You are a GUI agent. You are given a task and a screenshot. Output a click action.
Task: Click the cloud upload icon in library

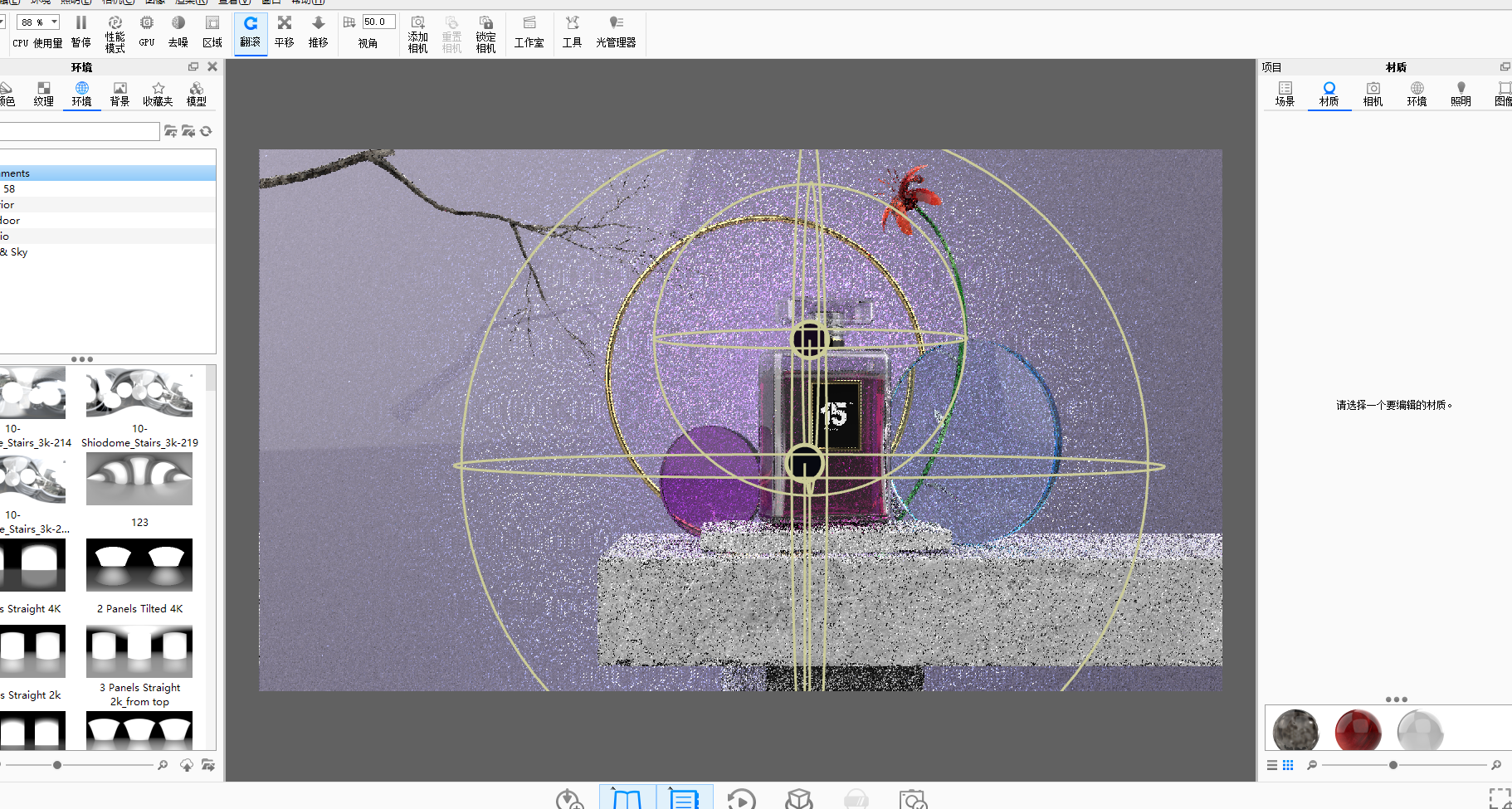[x=187, y=765]
